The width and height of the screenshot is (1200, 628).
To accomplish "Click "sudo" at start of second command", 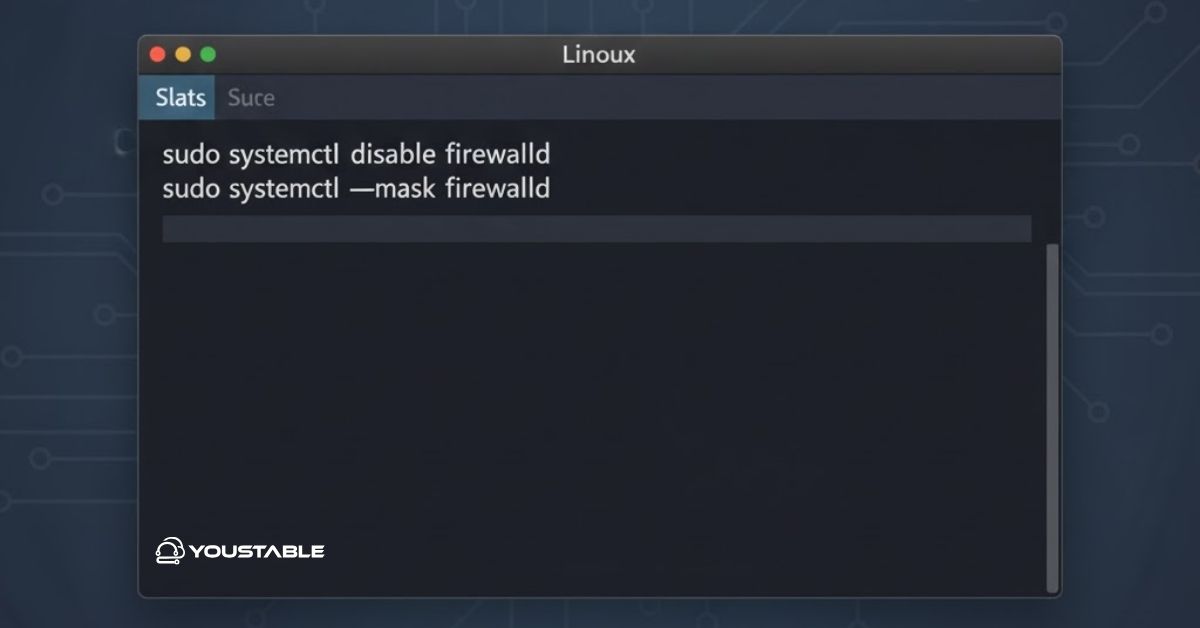I will [191, 188].
